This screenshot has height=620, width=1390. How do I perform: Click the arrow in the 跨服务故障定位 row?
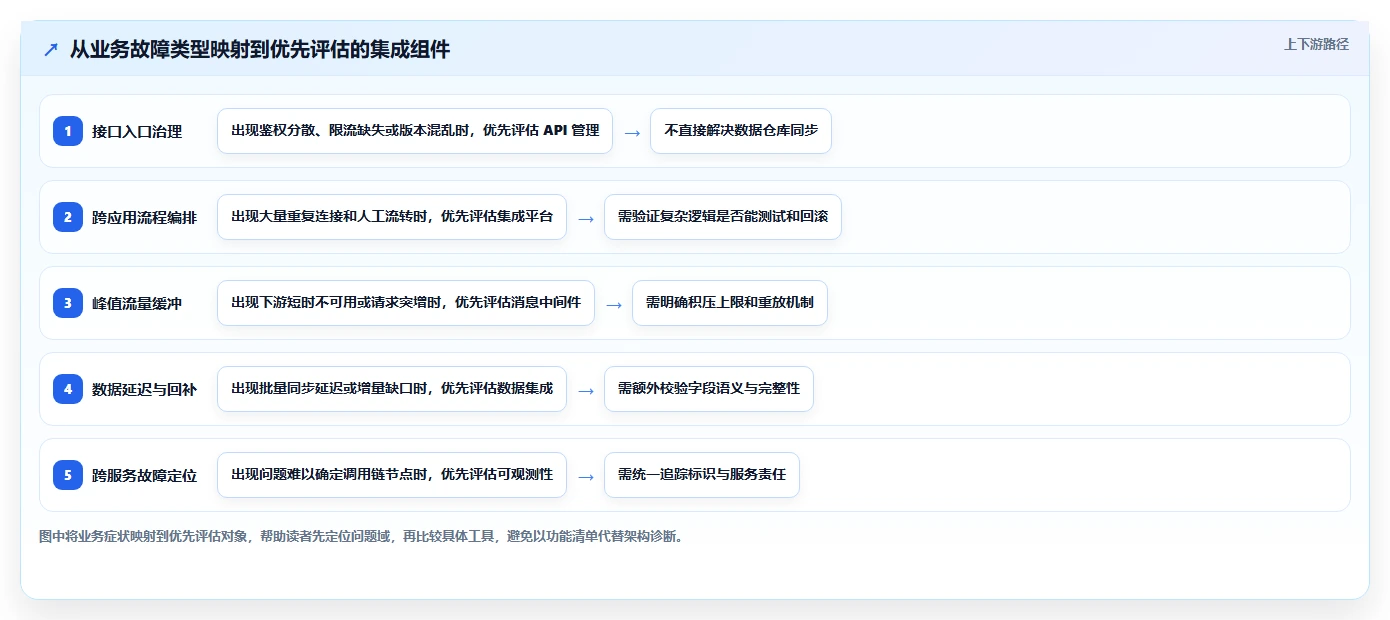click(586, 476)
